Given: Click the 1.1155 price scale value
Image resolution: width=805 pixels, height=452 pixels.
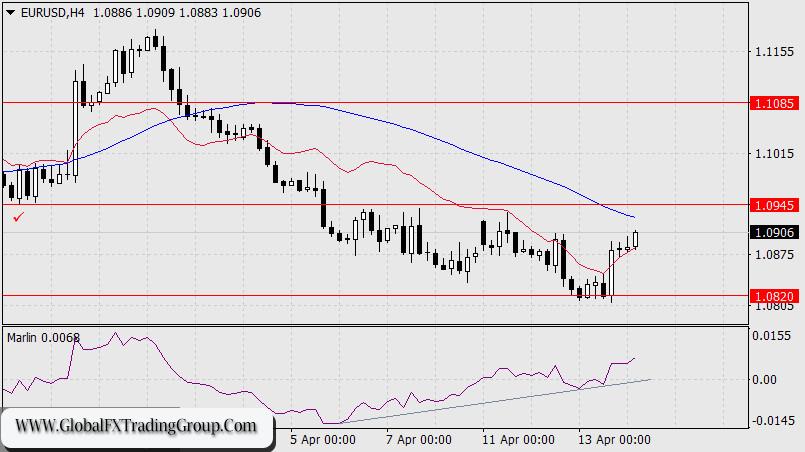Looking at the screenshot, I should tap(774, 52).
